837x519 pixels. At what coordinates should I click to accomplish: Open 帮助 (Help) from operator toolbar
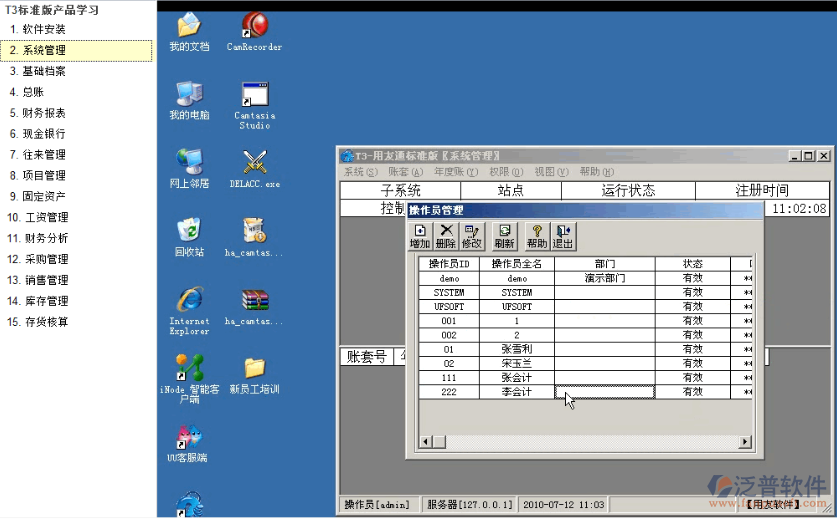[537, 236]
